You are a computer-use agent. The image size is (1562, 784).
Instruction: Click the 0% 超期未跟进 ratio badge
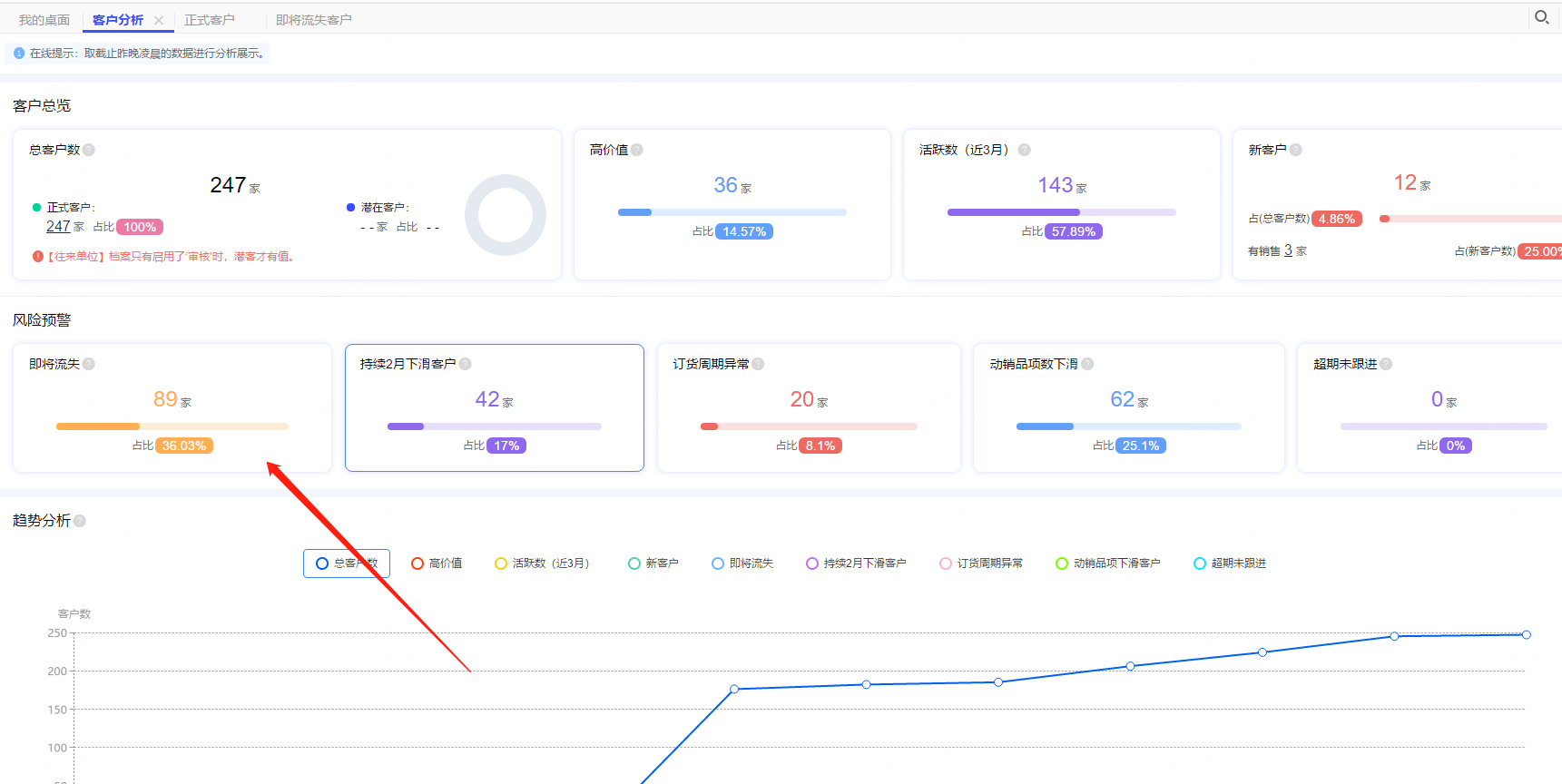(1456, 446)
